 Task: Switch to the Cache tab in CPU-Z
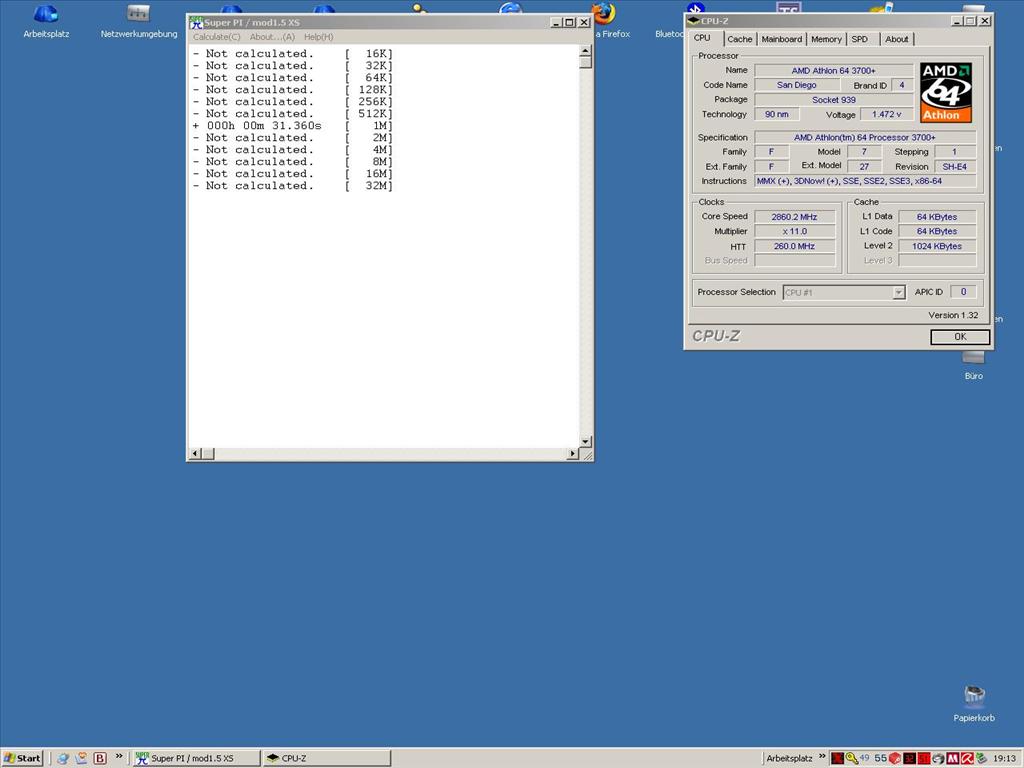coord(740,39)
